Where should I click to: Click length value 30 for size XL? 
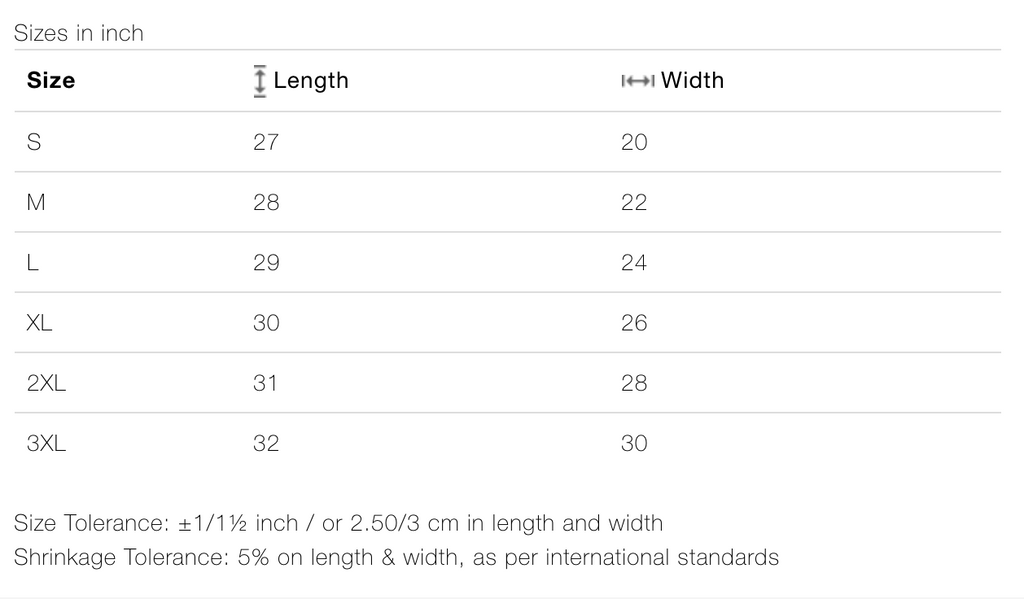[266, 323]
